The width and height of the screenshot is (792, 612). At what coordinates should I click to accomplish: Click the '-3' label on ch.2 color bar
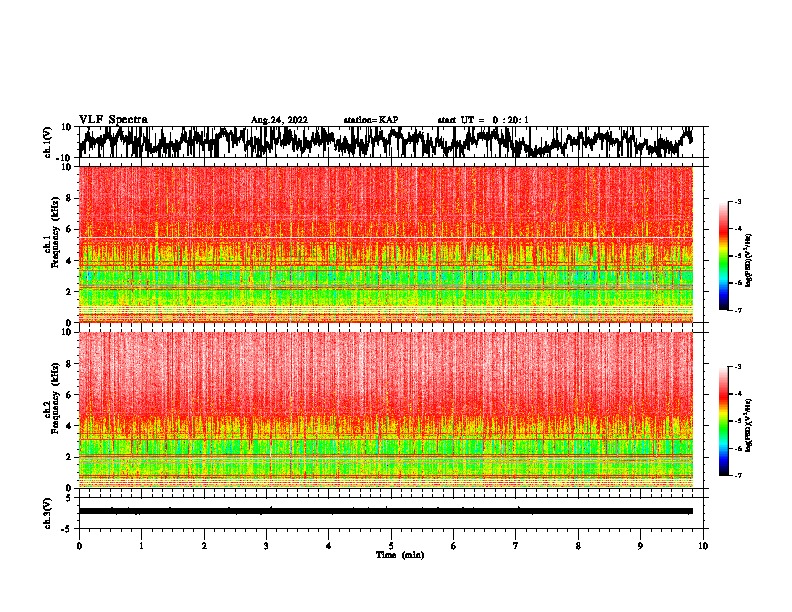pyautogui.click(x=737, y=367)
